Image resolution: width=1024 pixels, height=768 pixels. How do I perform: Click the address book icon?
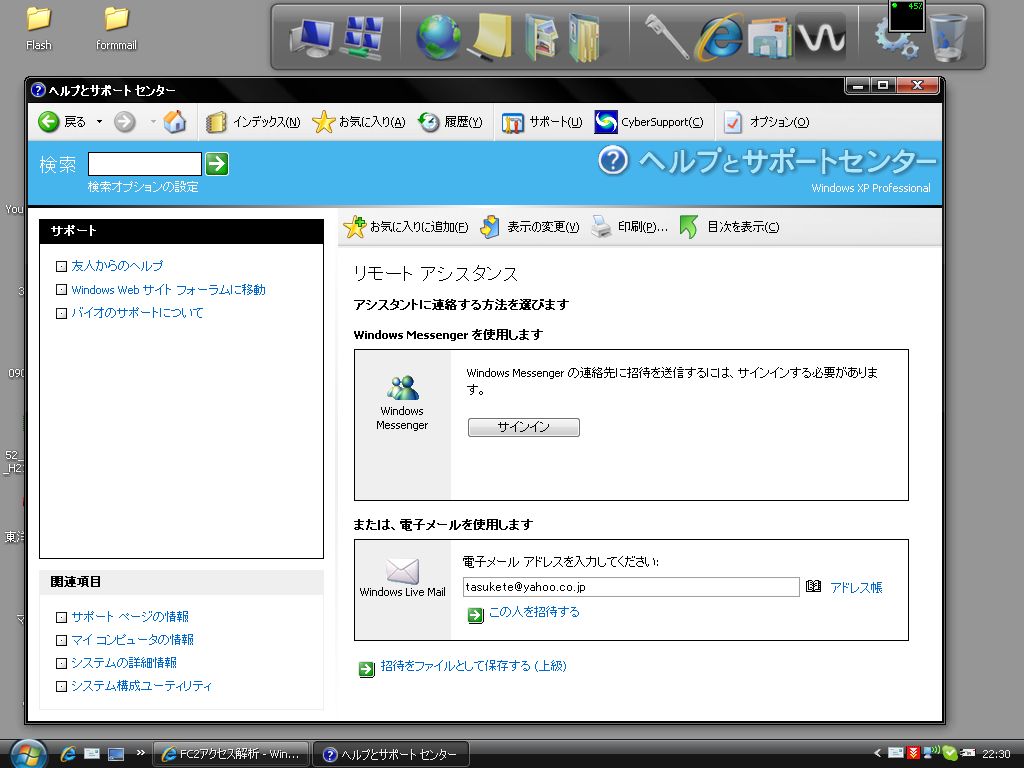[813, 586]
